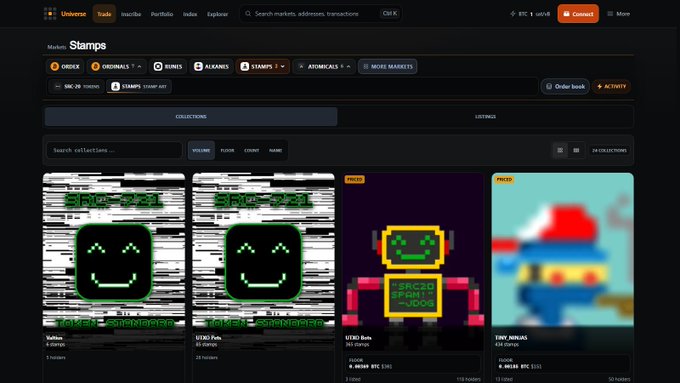Switch to large grid view

click(560, 150)
